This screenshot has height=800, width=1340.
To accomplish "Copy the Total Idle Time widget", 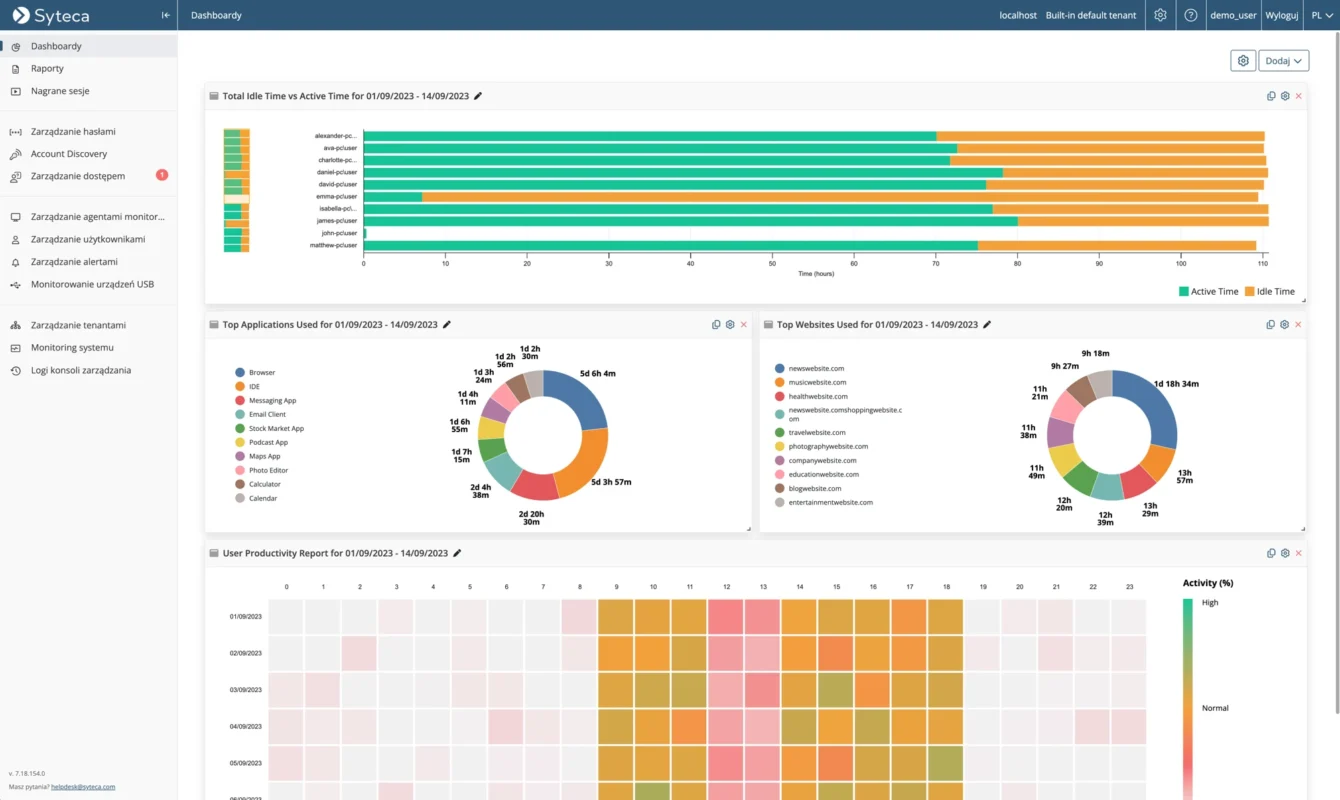I will [1271, 95].
